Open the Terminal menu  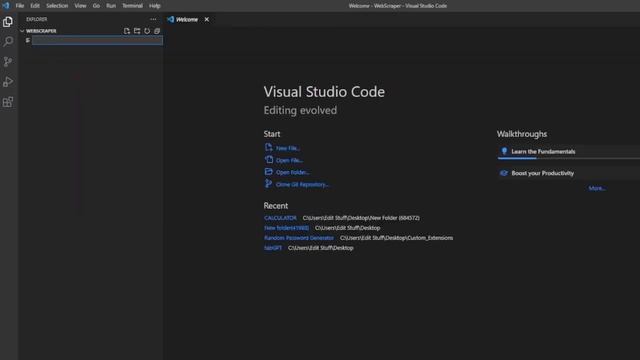(132, 6)
